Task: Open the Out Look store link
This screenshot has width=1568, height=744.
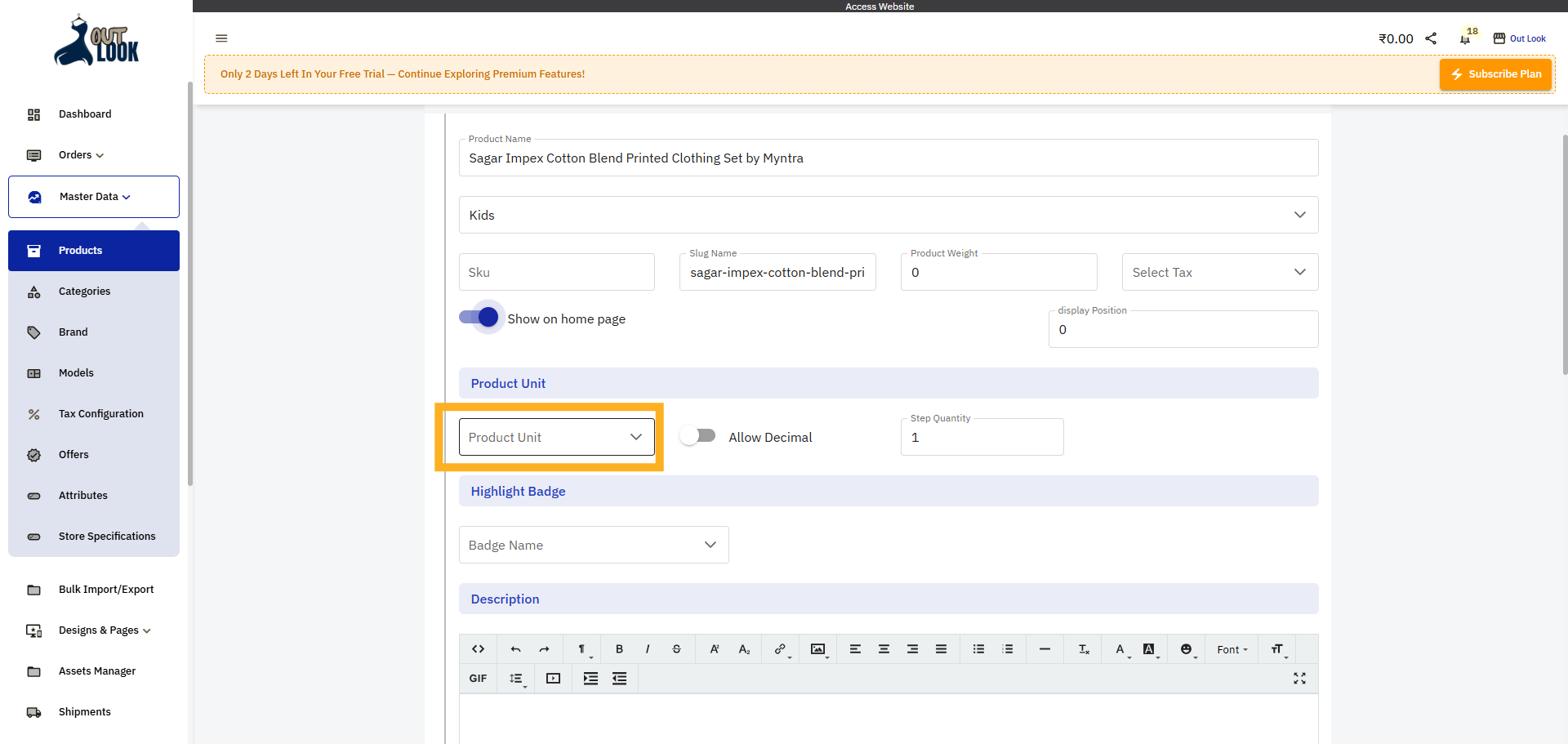Action: 1520,38
